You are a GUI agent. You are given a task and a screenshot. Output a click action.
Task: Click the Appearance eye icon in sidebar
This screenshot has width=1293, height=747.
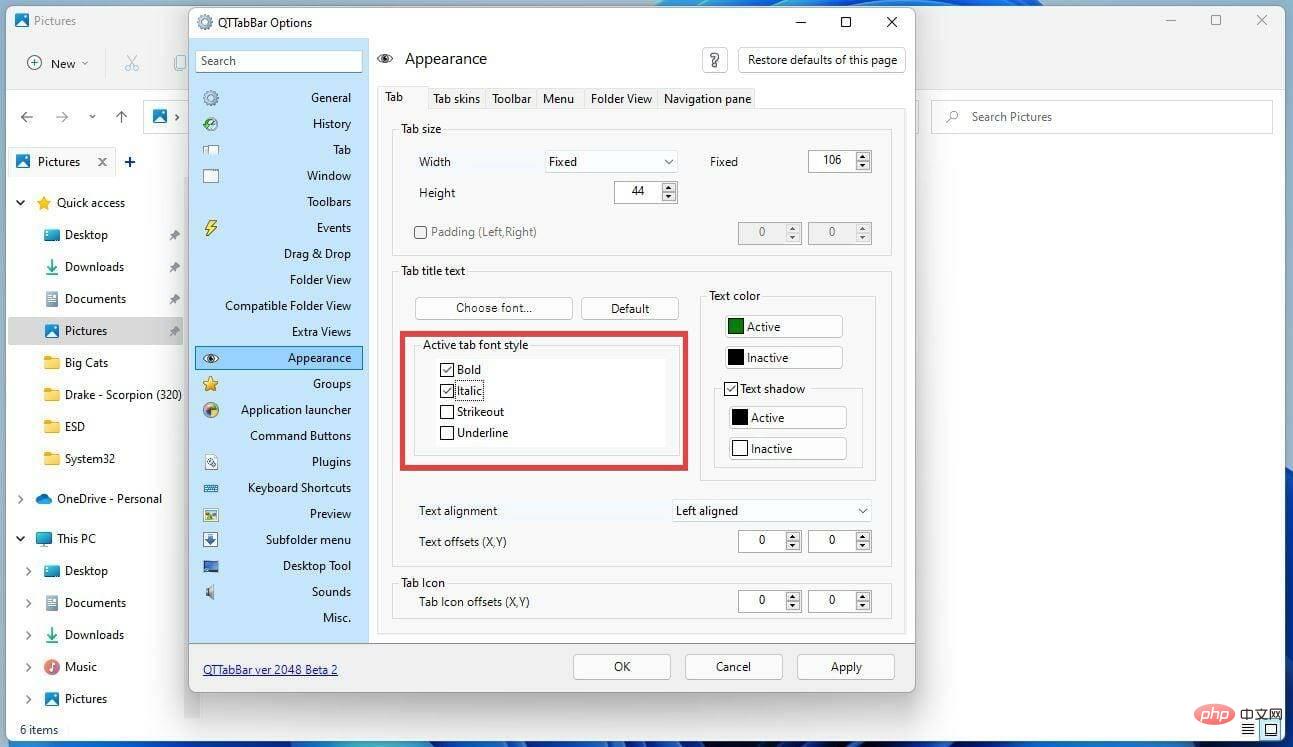pos(211,358)
